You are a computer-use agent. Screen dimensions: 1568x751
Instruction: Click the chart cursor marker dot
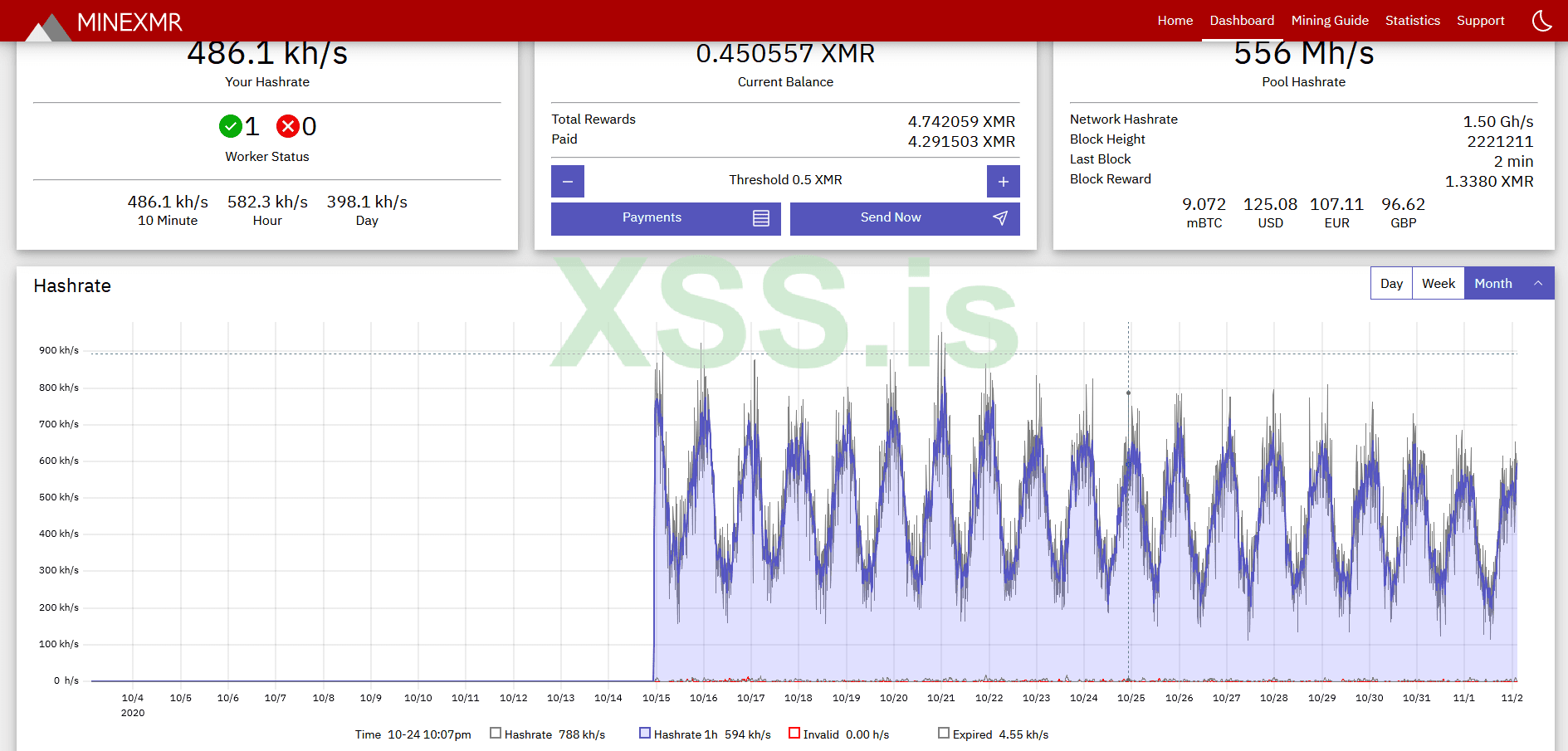pos(1128,393)
